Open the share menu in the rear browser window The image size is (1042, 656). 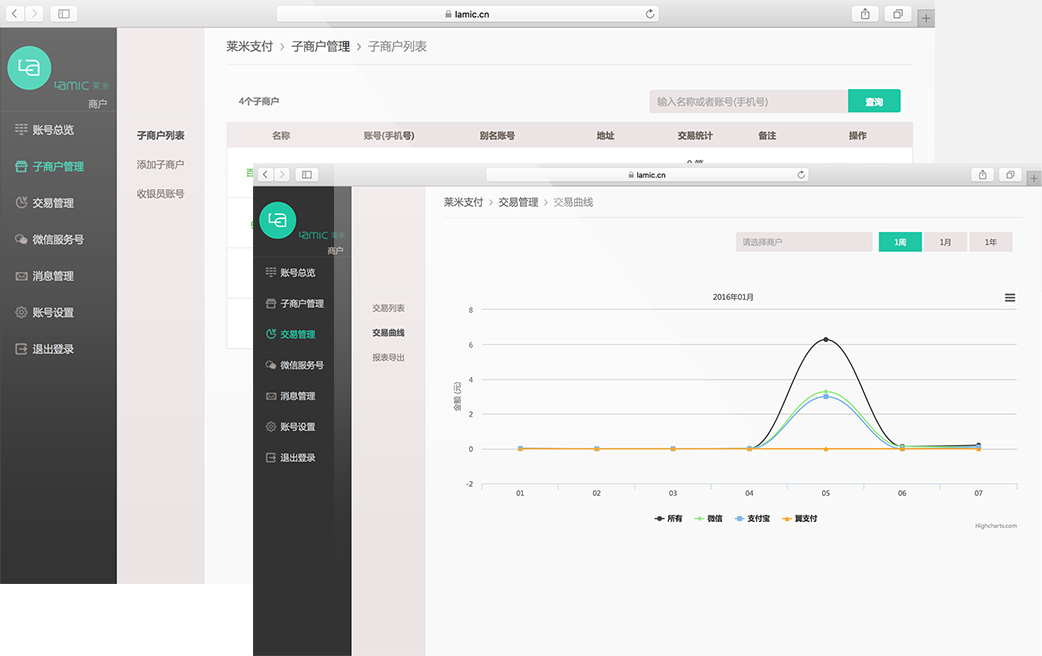tap(865, 14)
